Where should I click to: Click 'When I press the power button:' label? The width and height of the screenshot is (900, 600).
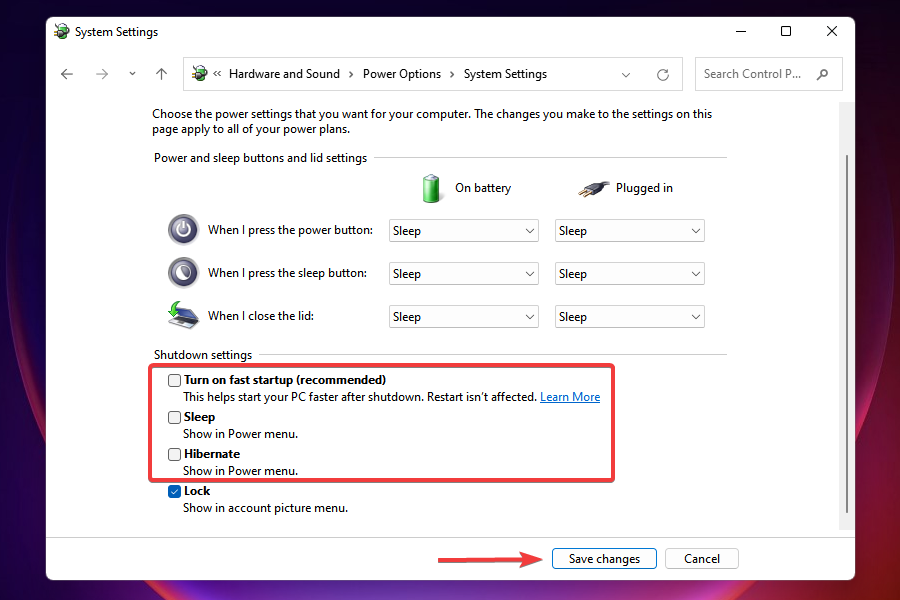point(290,230)
